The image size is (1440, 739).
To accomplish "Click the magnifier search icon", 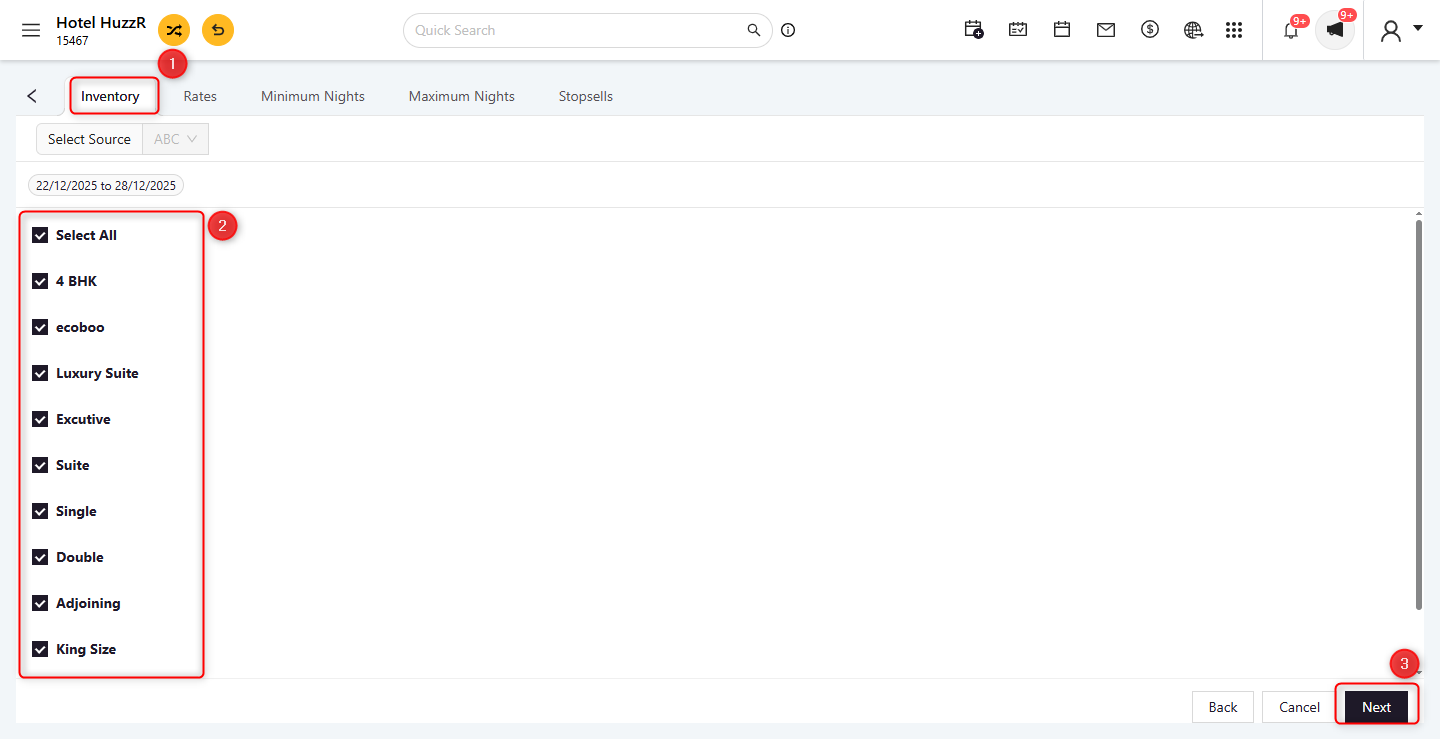I will [x=754, y=30].
